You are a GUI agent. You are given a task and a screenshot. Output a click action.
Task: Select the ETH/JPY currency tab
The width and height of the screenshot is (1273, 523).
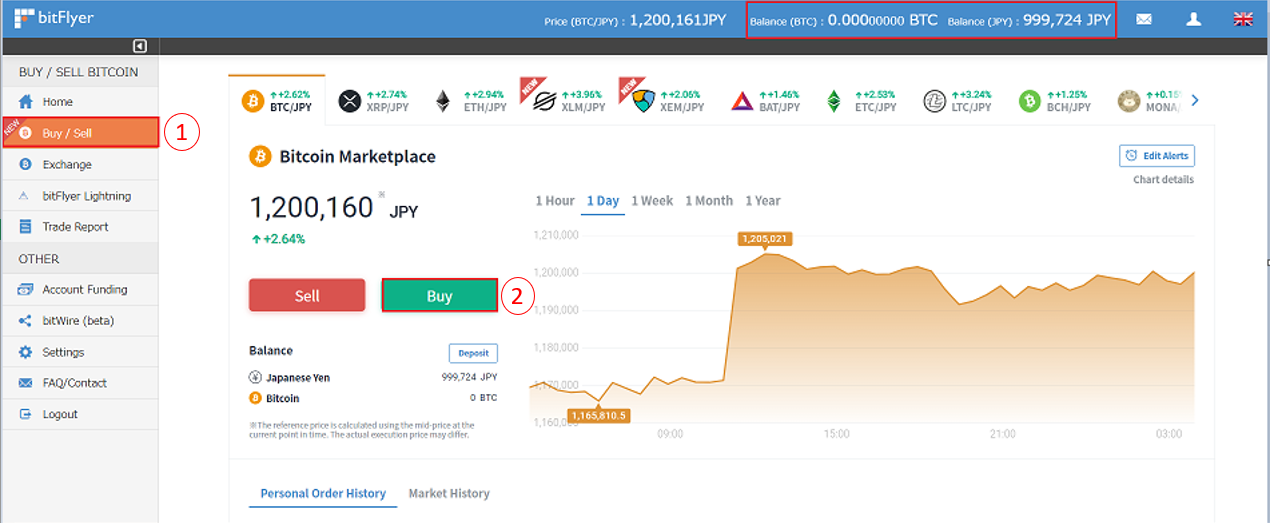pos(471,100)
